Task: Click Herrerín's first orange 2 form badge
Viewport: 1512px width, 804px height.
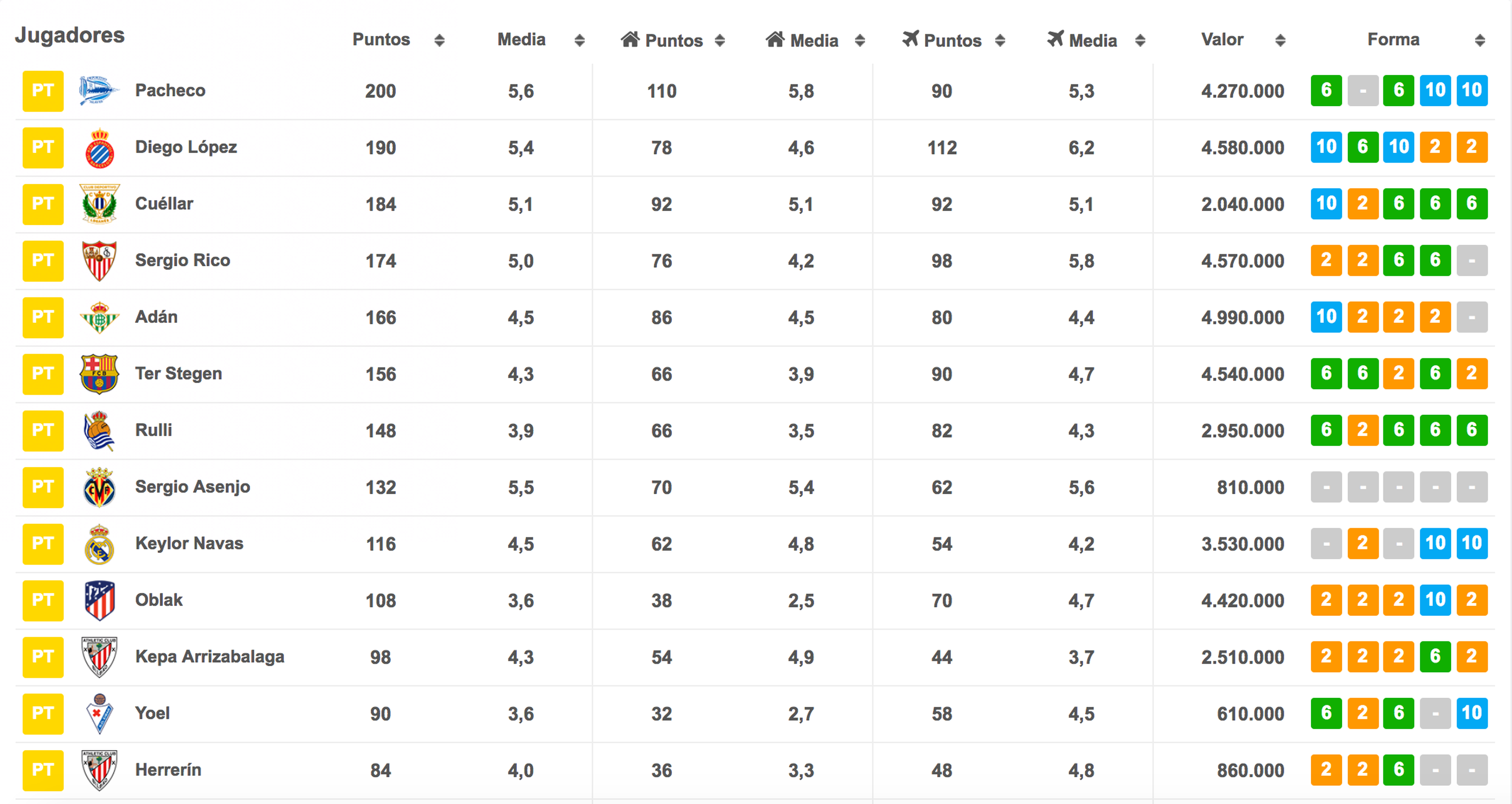Action: [1326, 770]
